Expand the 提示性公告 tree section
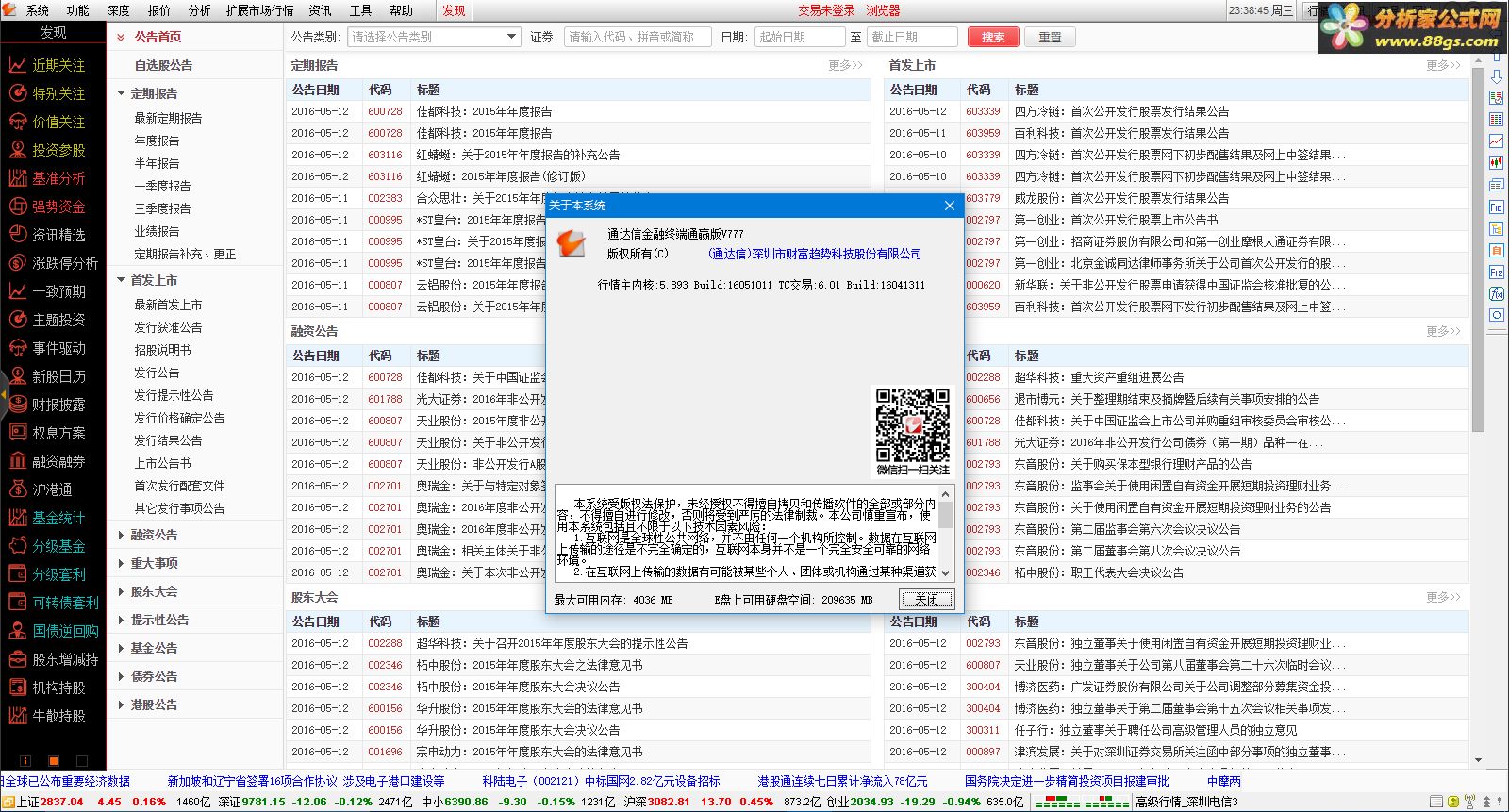Viewport: 1509px width, 812px height. pyautogui.click(x=121, y=620)
